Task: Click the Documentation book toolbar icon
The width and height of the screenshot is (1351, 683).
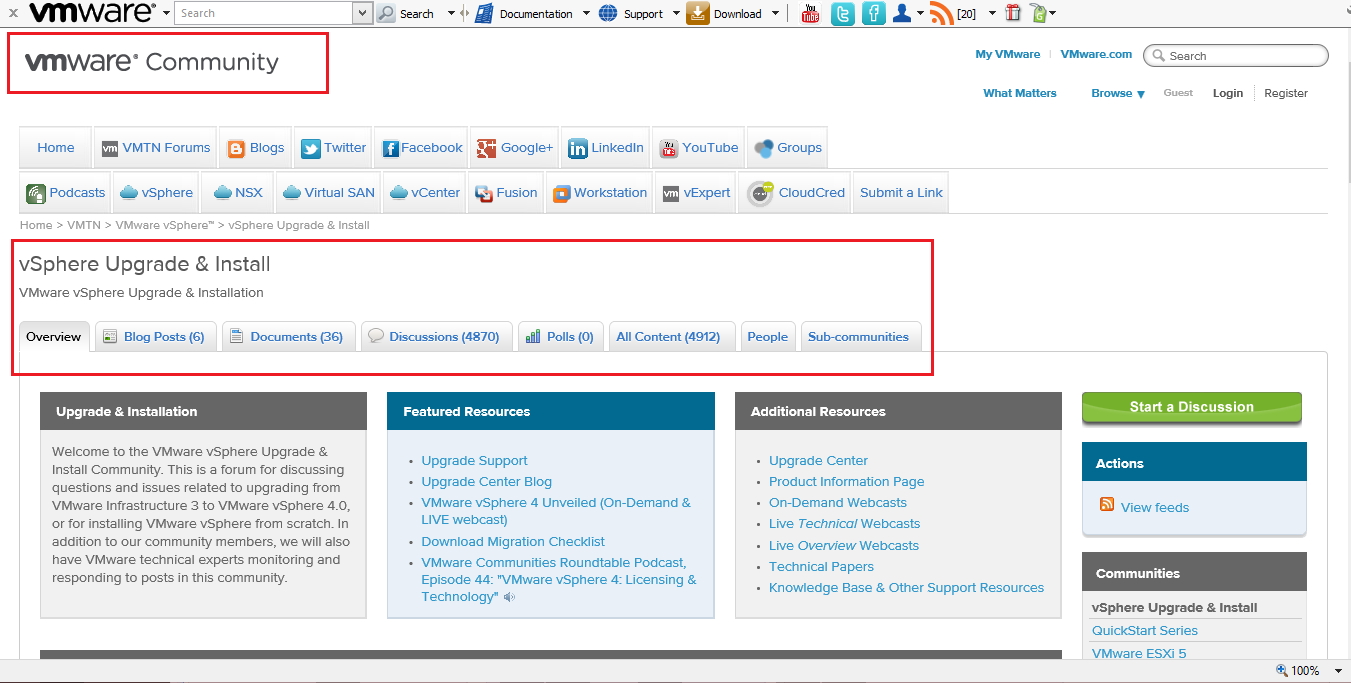Action: pyautogui.click(x=484, y=13)
